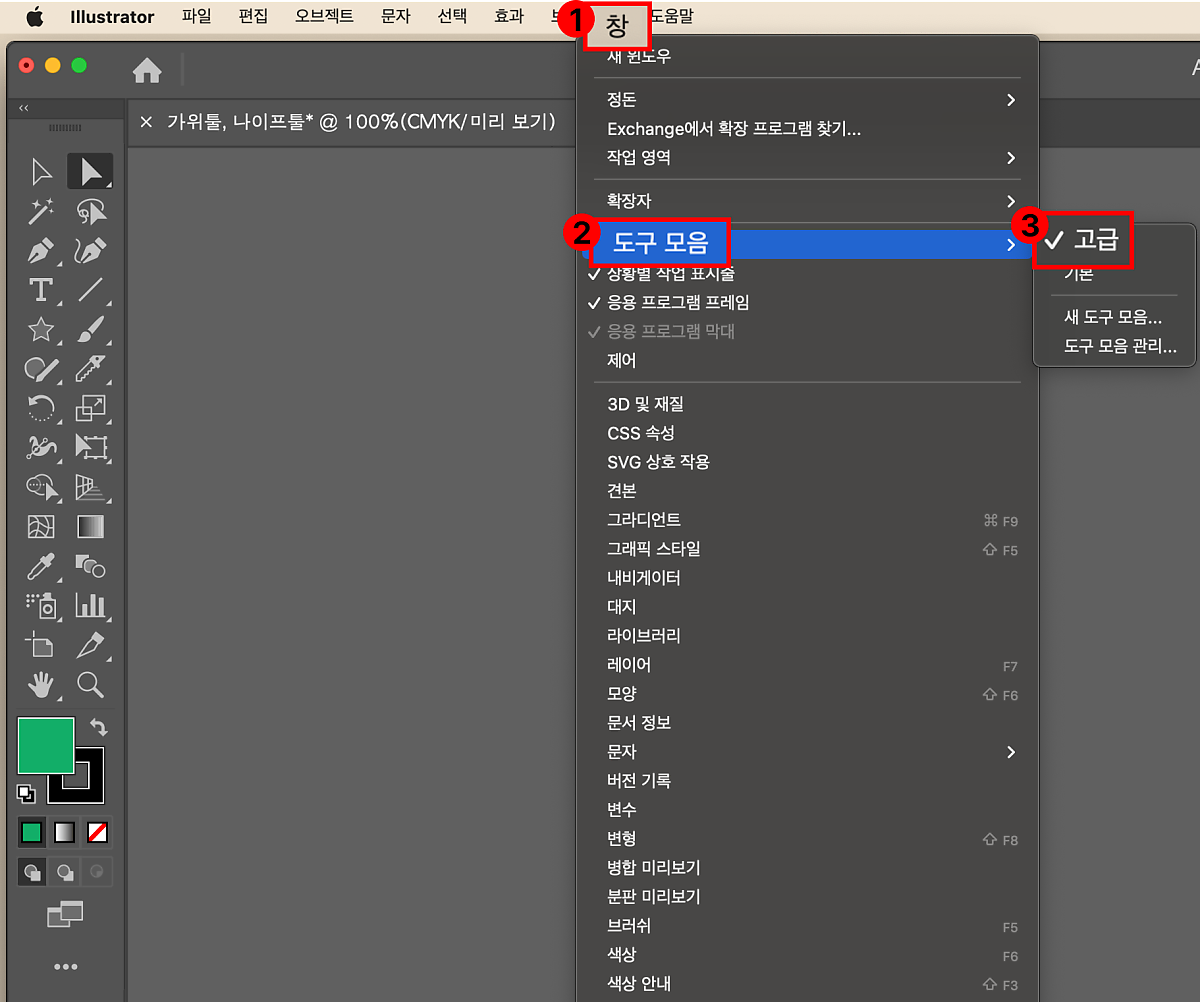Open 도구 모음 관리... dialog
This screenshot has height=1002, width=1200.
coord(1119,347)
